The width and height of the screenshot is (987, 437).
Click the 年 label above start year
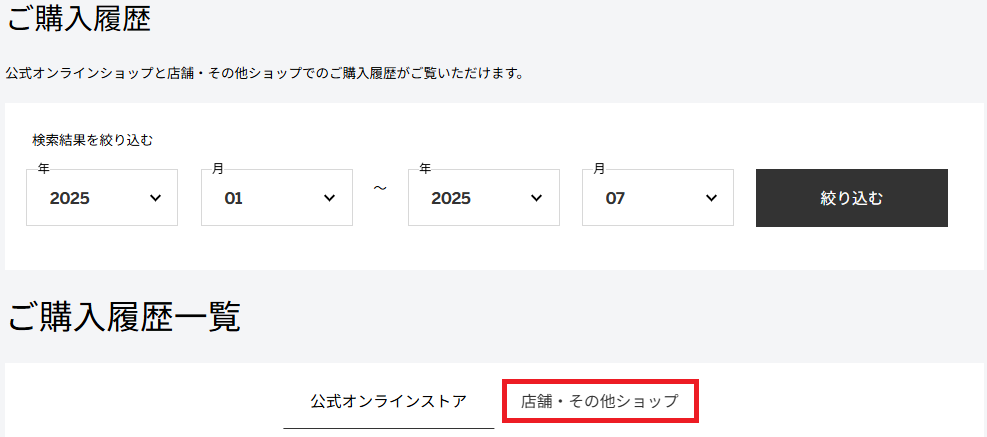43,168
